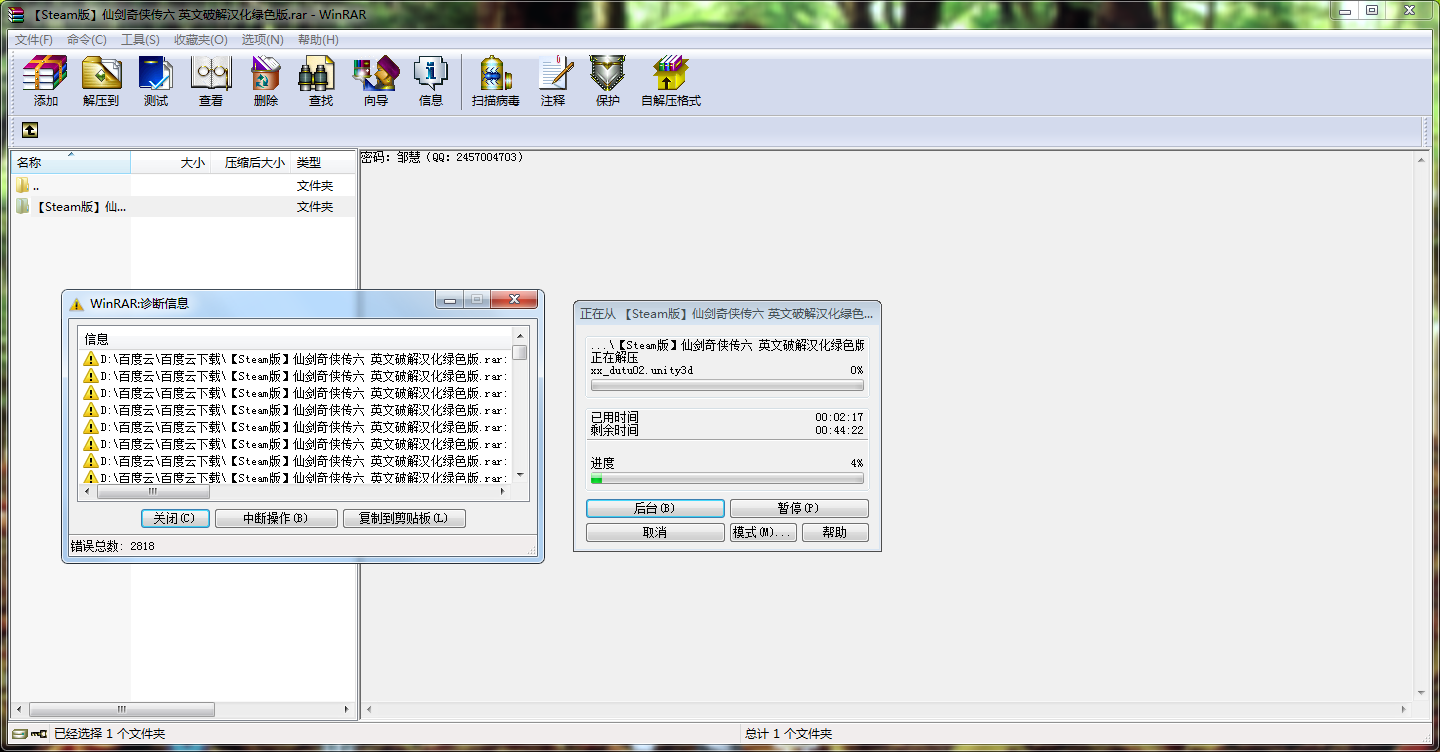Click diagnostic list scroll-down arrow
Viewport: 1440px width, 752px height.
click(520, 475)
